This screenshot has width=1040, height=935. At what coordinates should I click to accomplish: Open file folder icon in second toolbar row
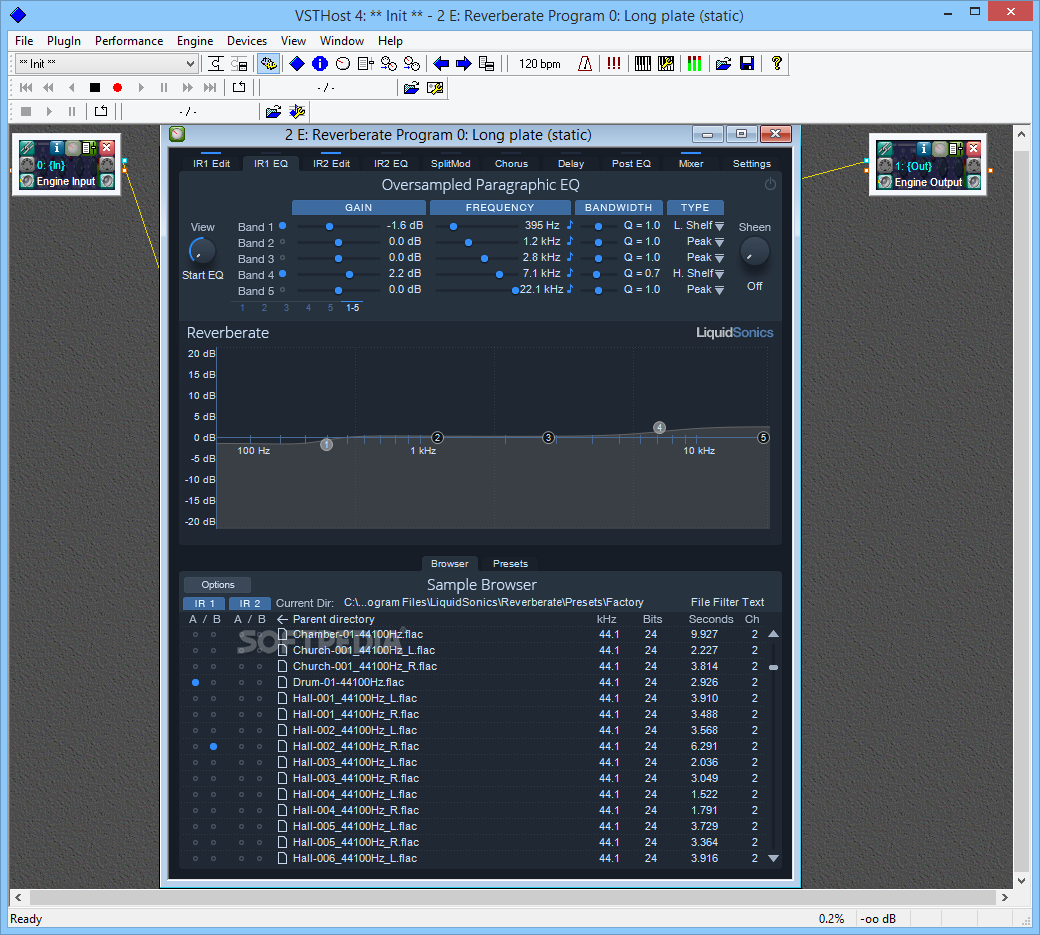(x=411, y=88)
